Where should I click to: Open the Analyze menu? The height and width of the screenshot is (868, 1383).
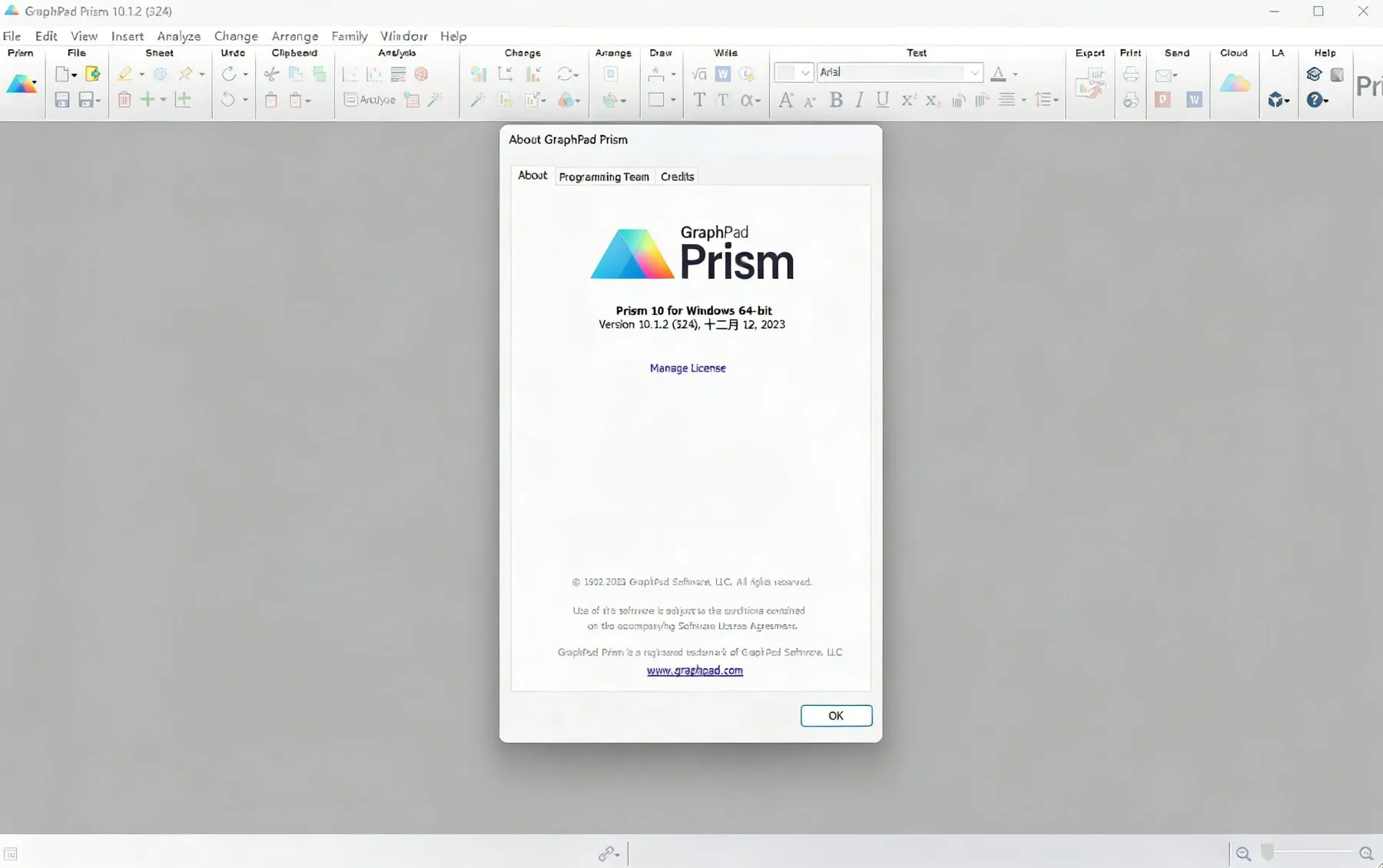coord(179,36)
